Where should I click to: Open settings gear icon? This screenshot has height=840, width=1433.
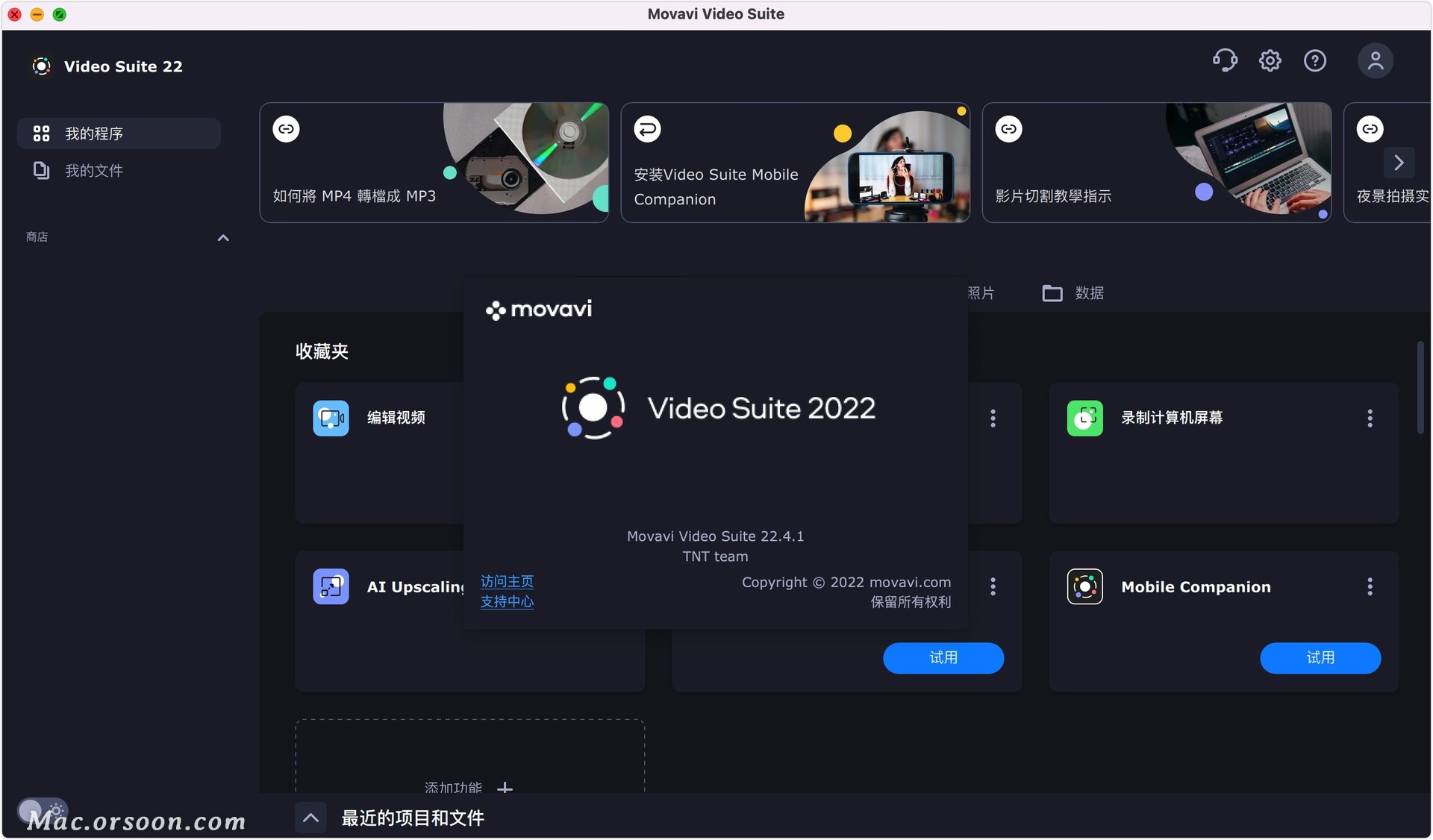[1270, 60]
